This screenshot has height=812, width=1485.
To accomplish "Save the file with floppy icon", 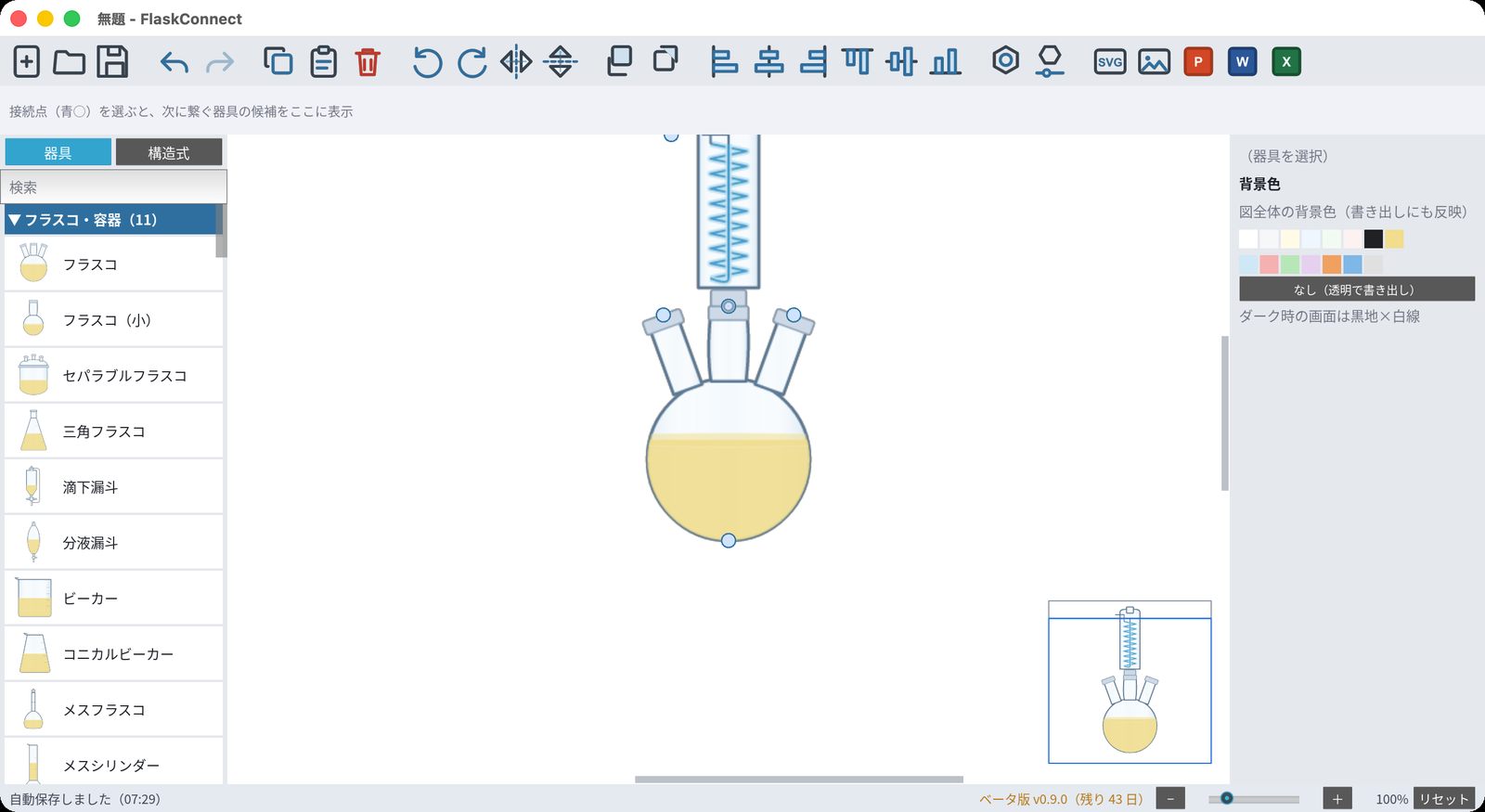I will (112, 62).
